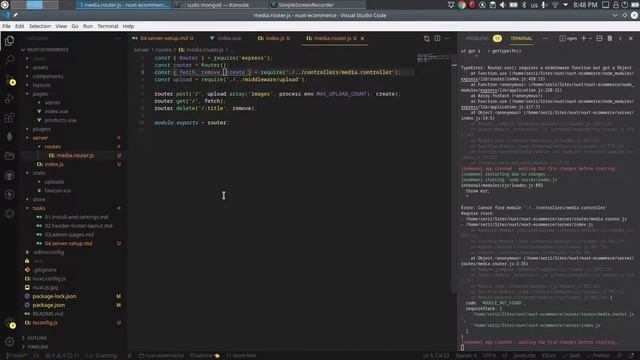Open the Selection menu
Screen dimensions: 640x360
pos(40,26)
